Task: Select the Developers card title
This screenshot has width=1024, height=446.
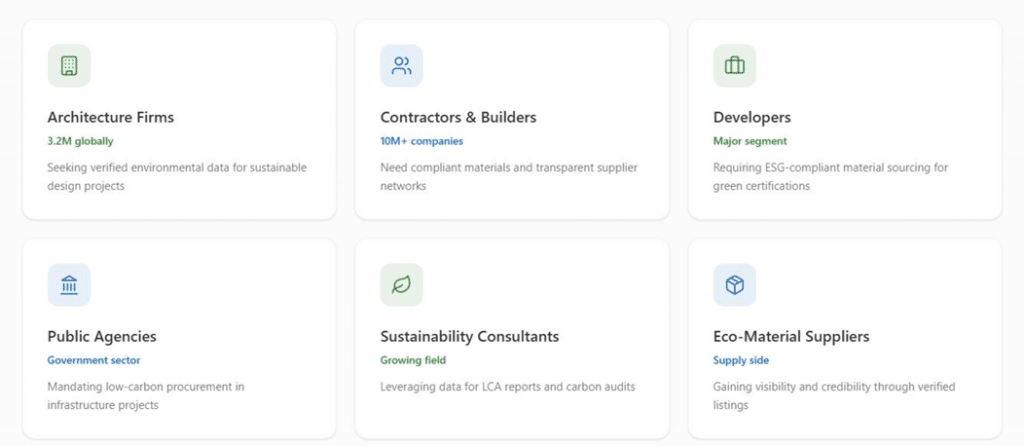Action: (751, 117)
